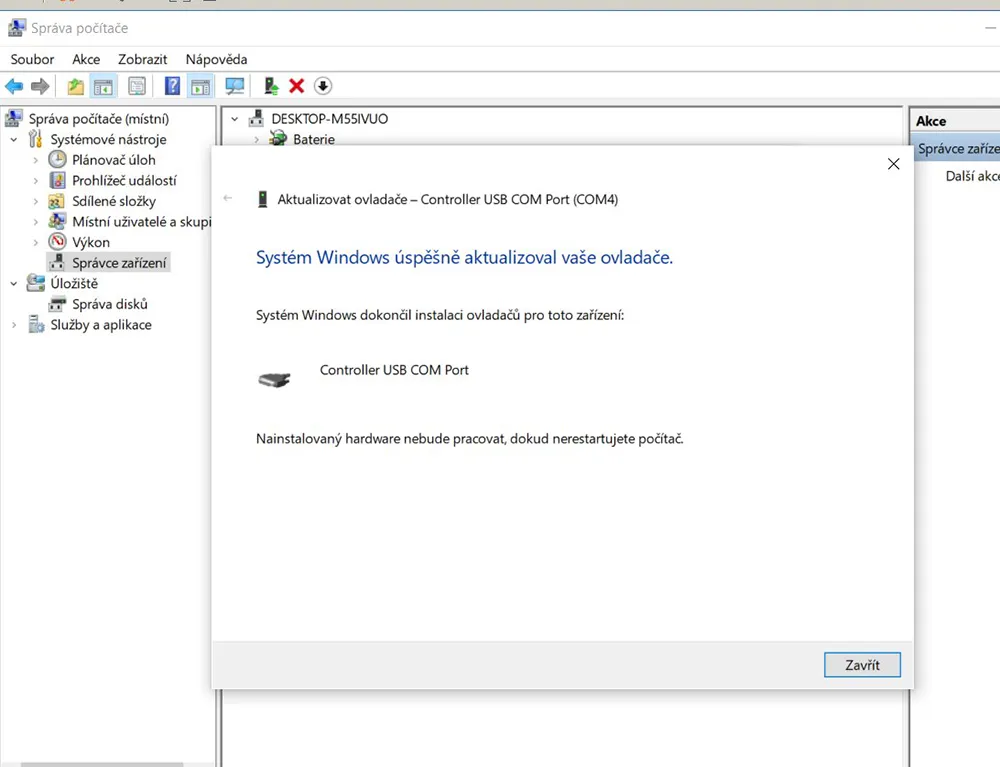The width and height of the screenshot is (1000, 767).
Task: Collapse the Úložiště node
Action: [x=13, y=284]
